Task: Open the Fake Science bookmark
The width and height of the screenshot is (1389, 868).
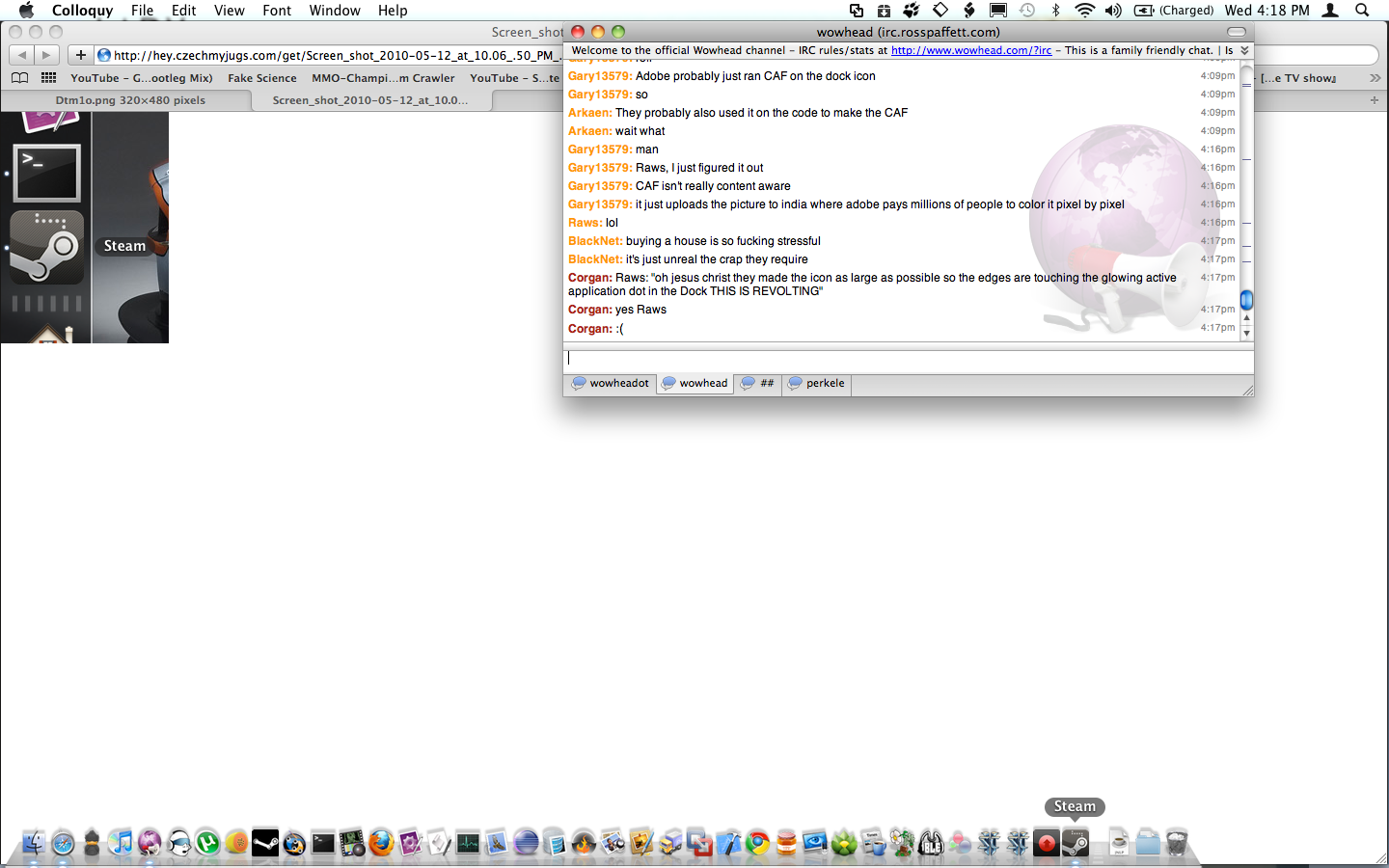Action: 261,78
